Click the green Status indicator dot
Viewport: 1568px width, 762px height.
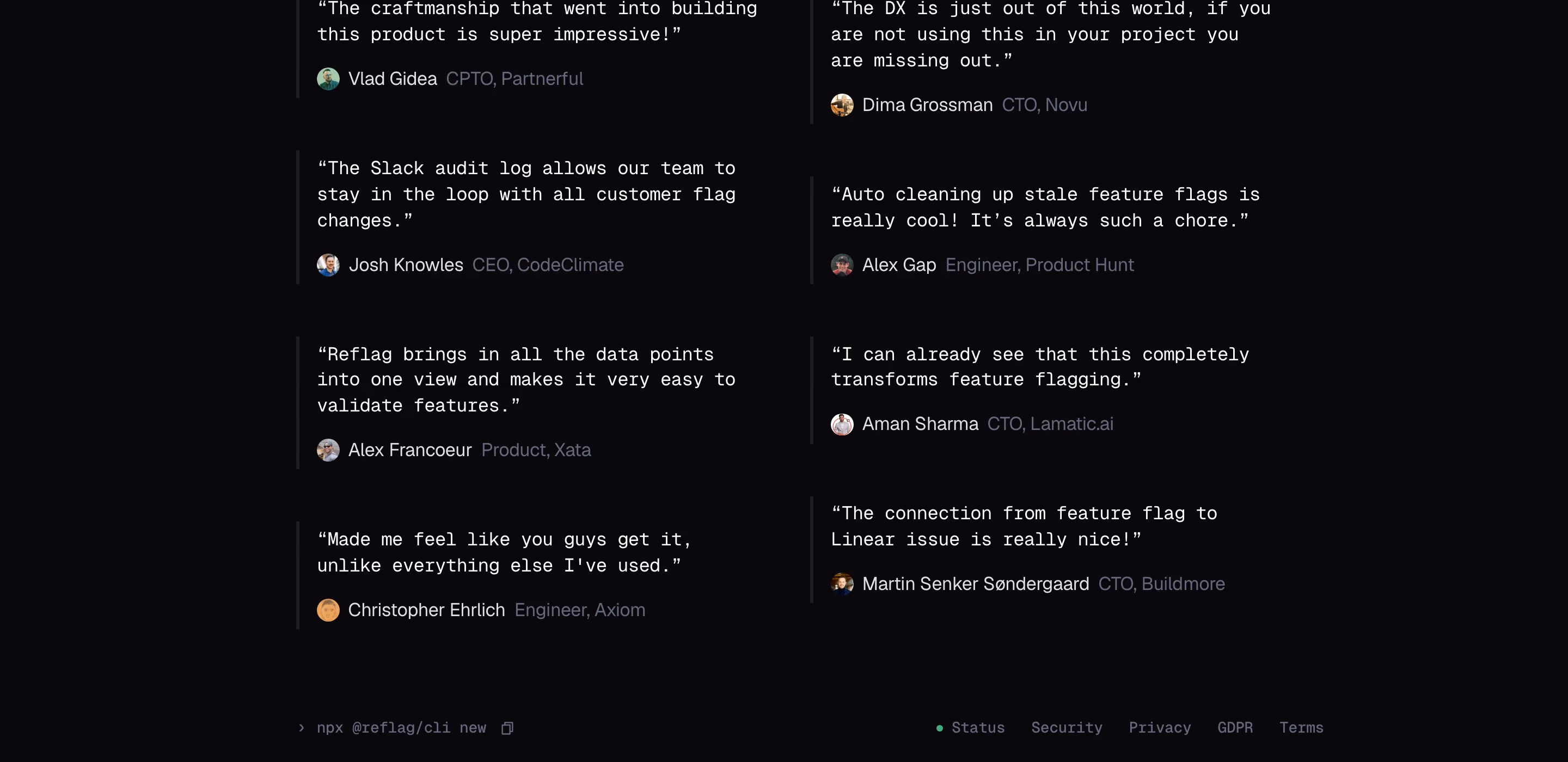[x=939, y=728]
